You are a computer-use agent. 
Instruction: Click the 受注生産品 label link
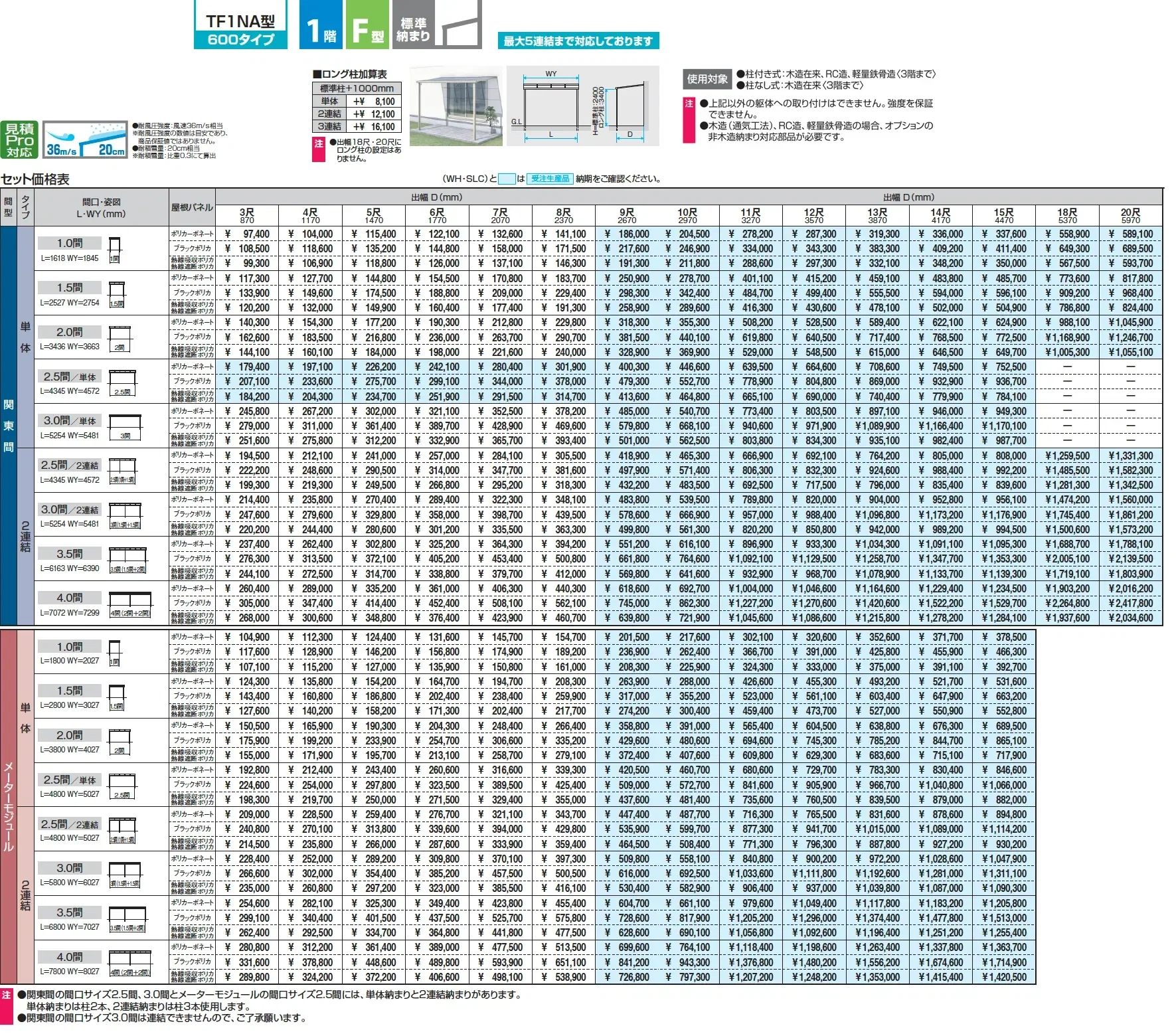click(x=552, y=178)
